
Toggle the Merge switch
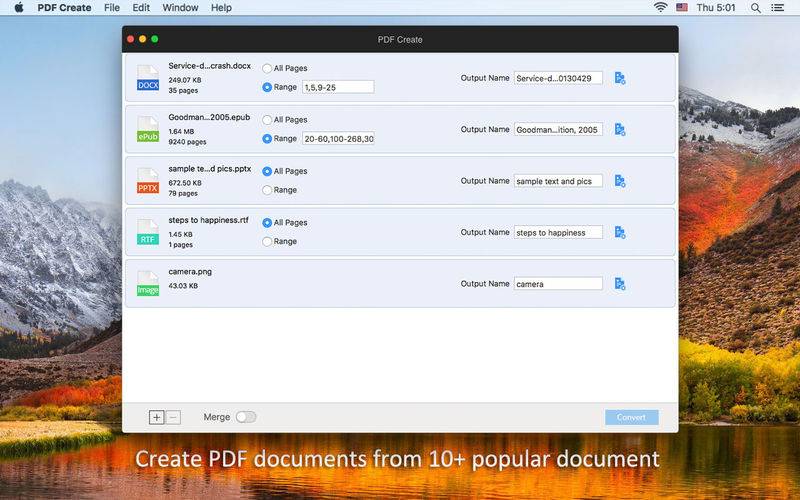(x=246, y=417)
